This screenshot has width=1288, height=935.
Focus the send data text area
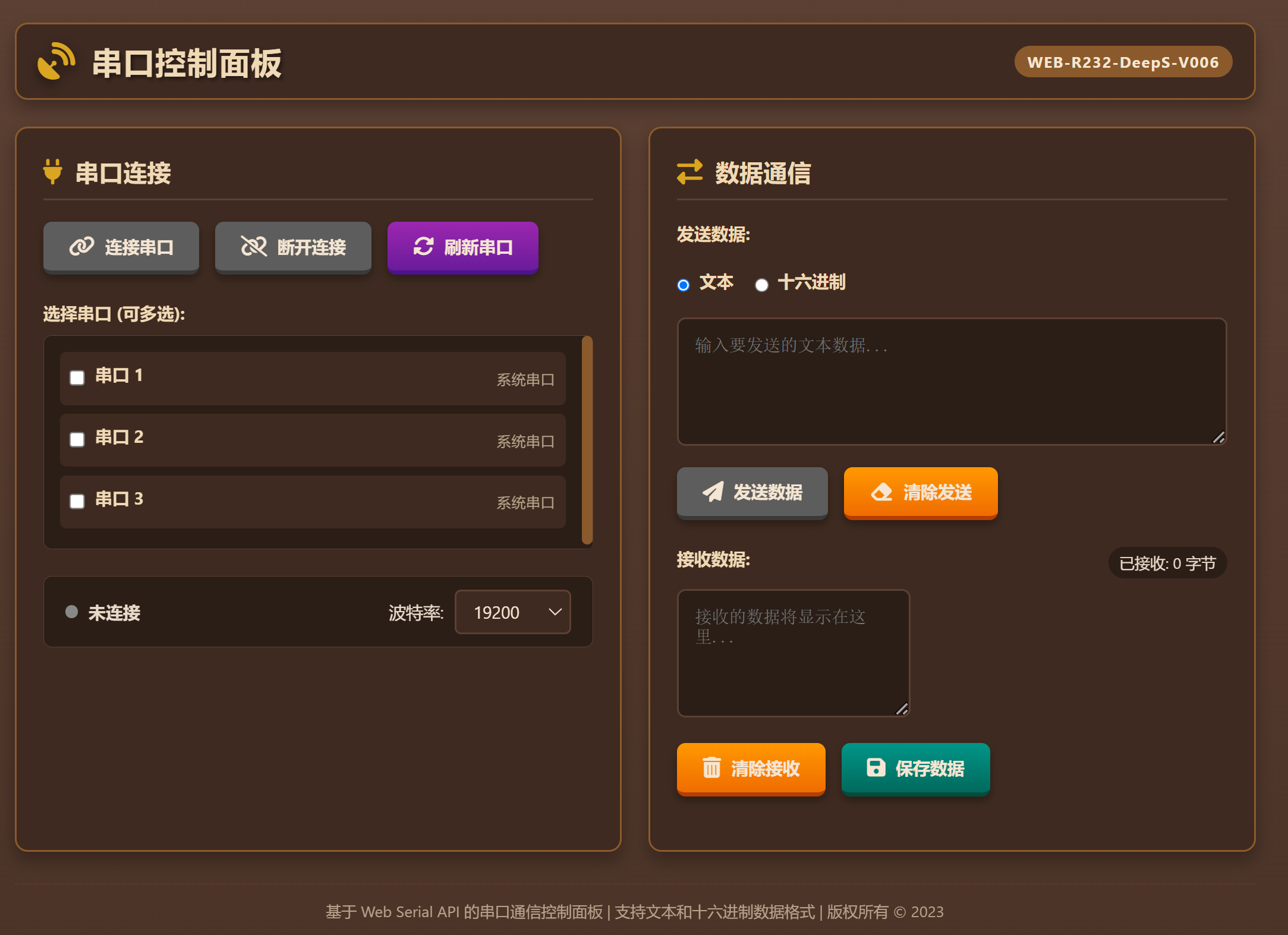[x=951, y=382]
